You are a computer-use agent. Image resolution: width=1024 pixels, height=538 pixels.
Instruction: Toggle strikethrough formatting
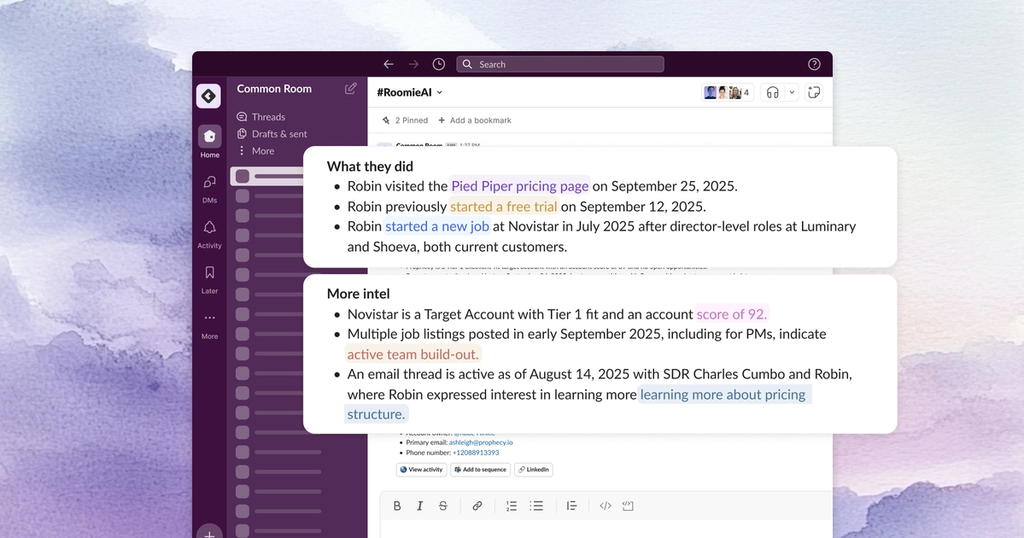(x=443, y=506)
